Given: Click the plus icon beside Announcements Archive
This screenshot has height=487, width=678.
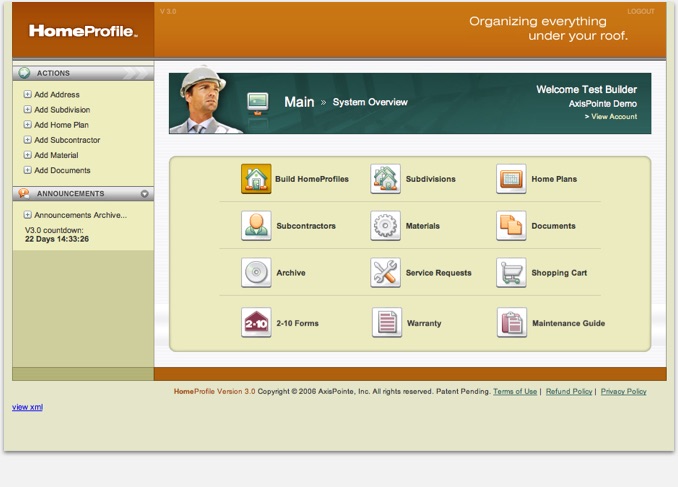Looking at the screenshot, I should pos(28,215).
